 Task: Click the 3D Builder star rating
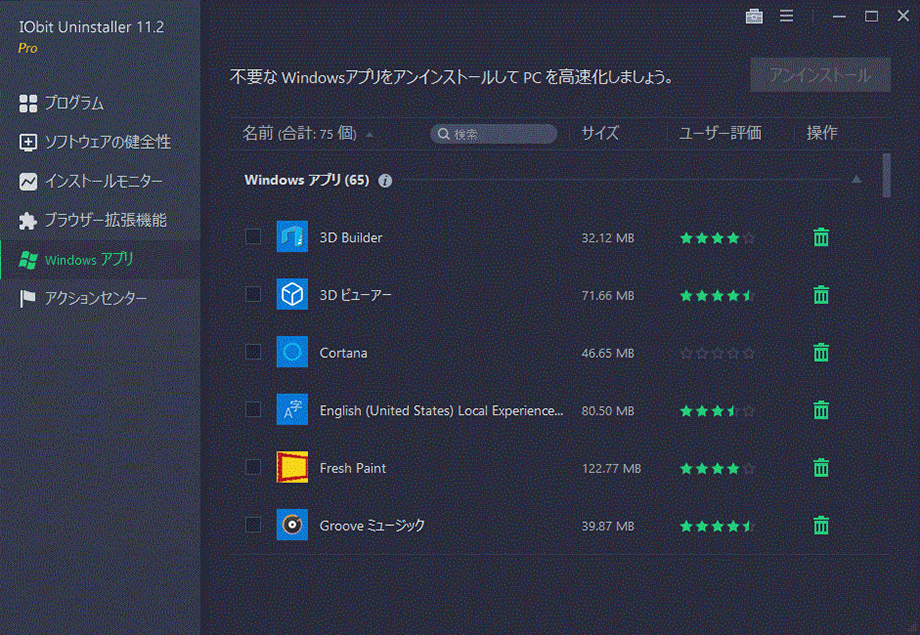coord(717,238)
